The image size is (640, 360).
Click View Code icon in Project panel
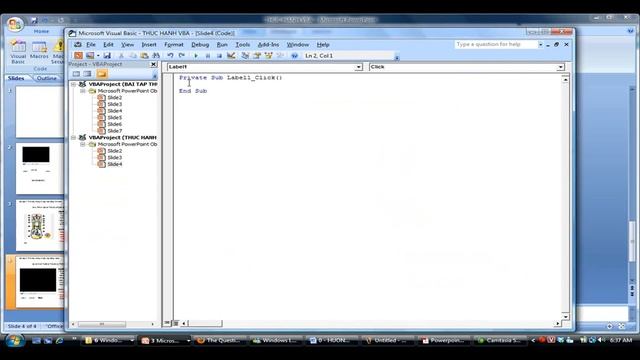point(76,74)
